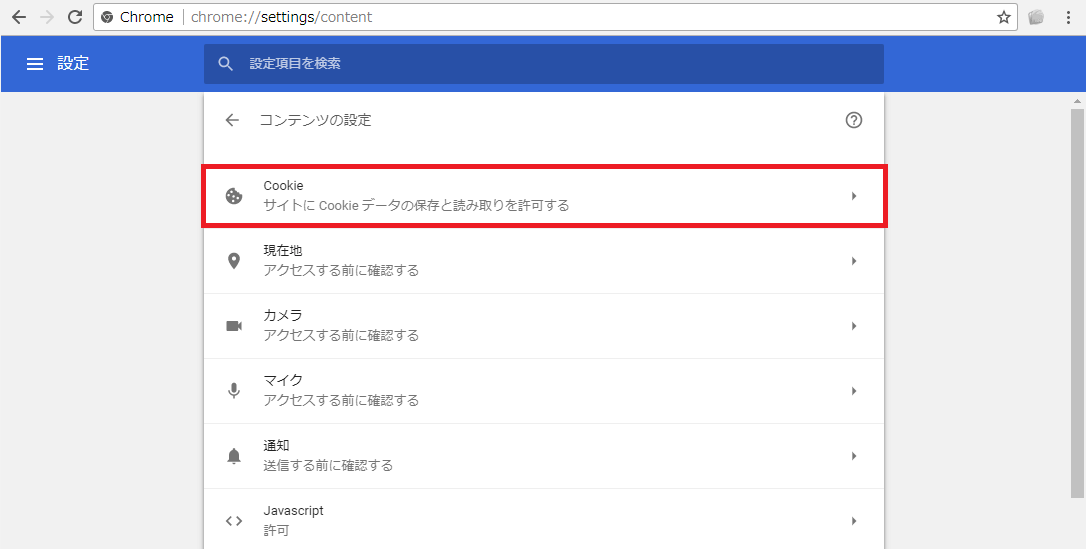
Task: Open the マイク settings entry
Action: (544, 391)
